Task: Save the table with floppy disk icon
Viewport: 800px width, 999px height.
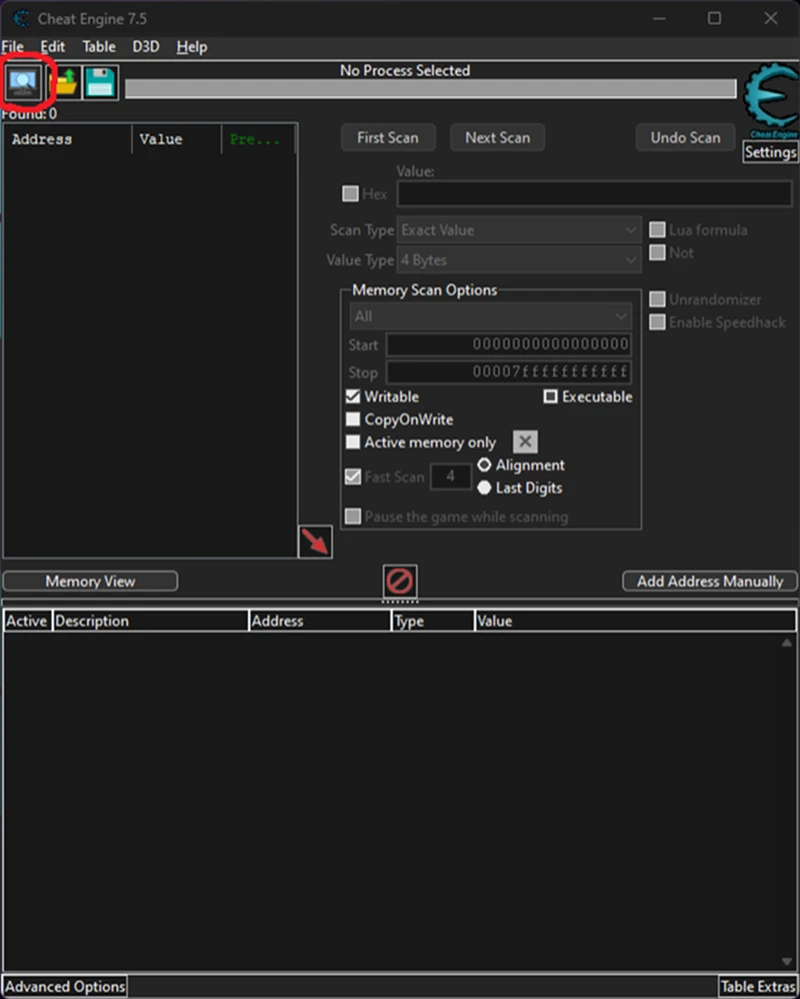Action: point(100,82)
